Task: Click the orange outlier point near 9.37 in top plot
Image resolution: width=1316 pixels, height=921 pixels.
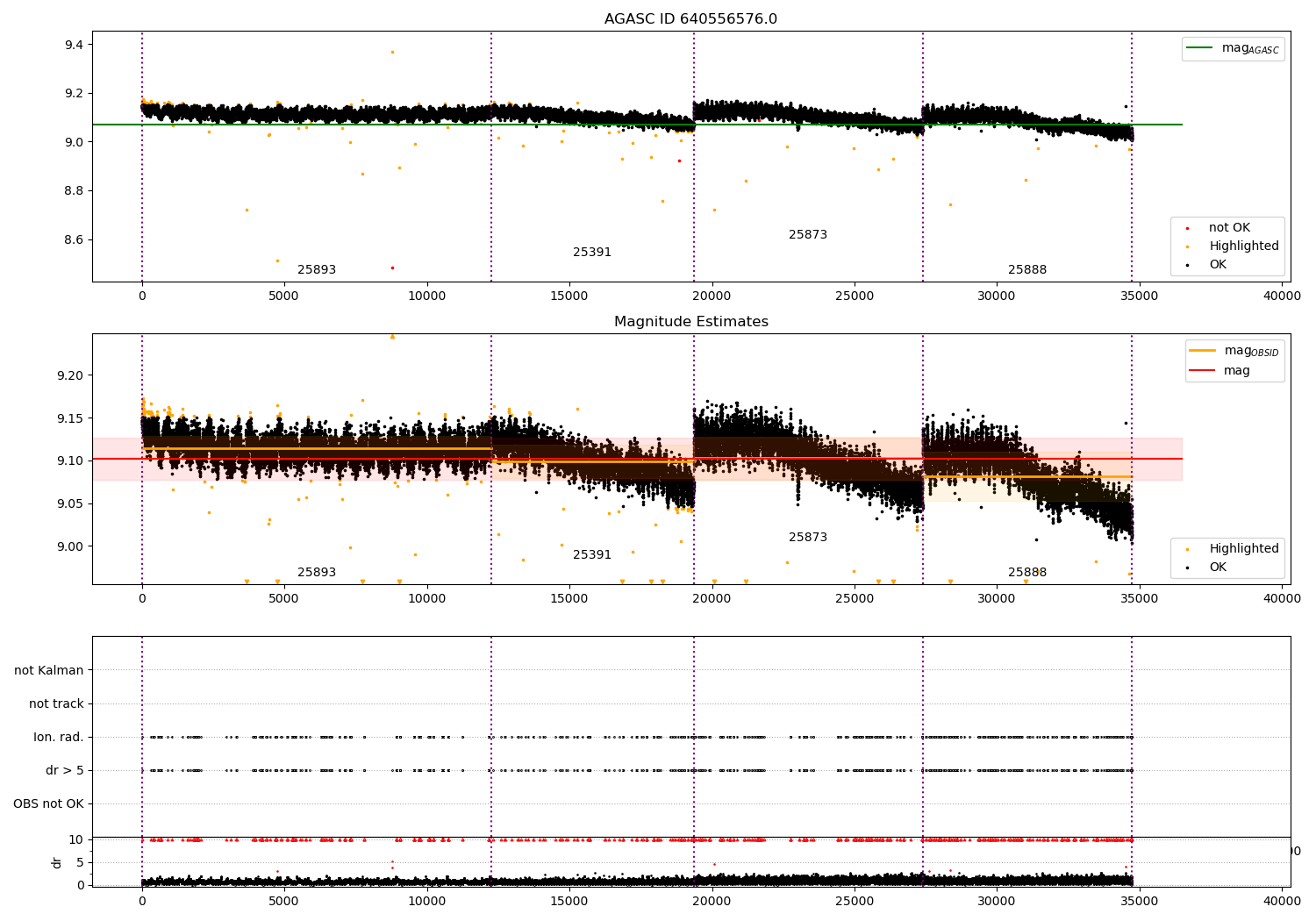Action: point(392,52)
